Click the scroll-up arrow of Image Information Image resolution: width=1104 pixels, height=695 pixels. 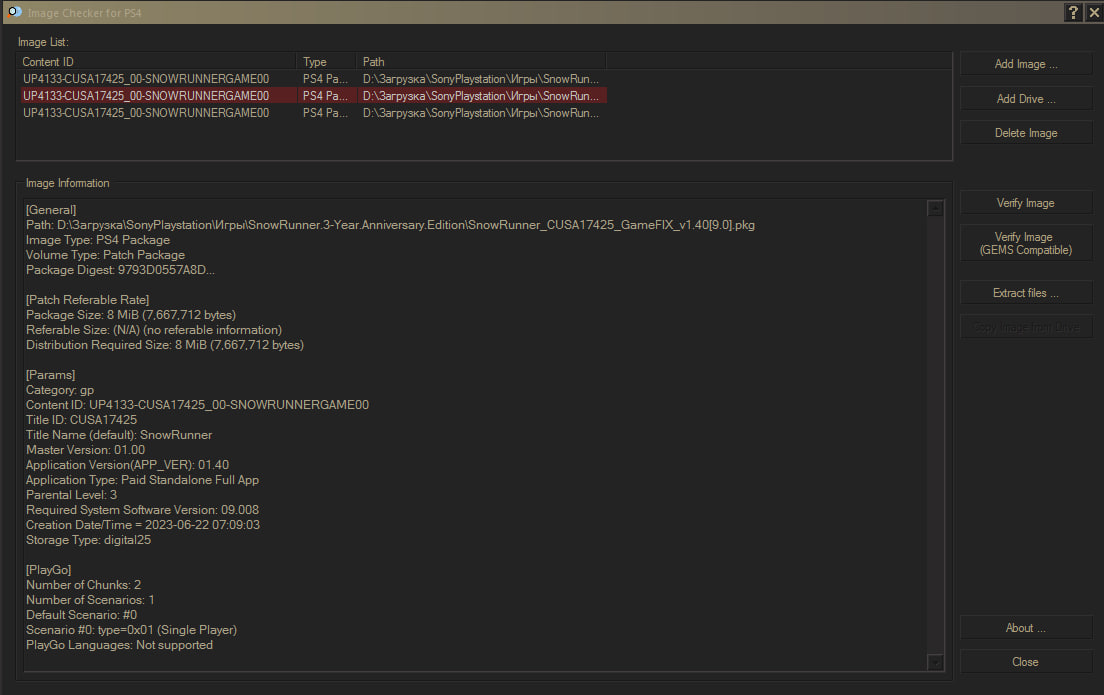[935, 208]
